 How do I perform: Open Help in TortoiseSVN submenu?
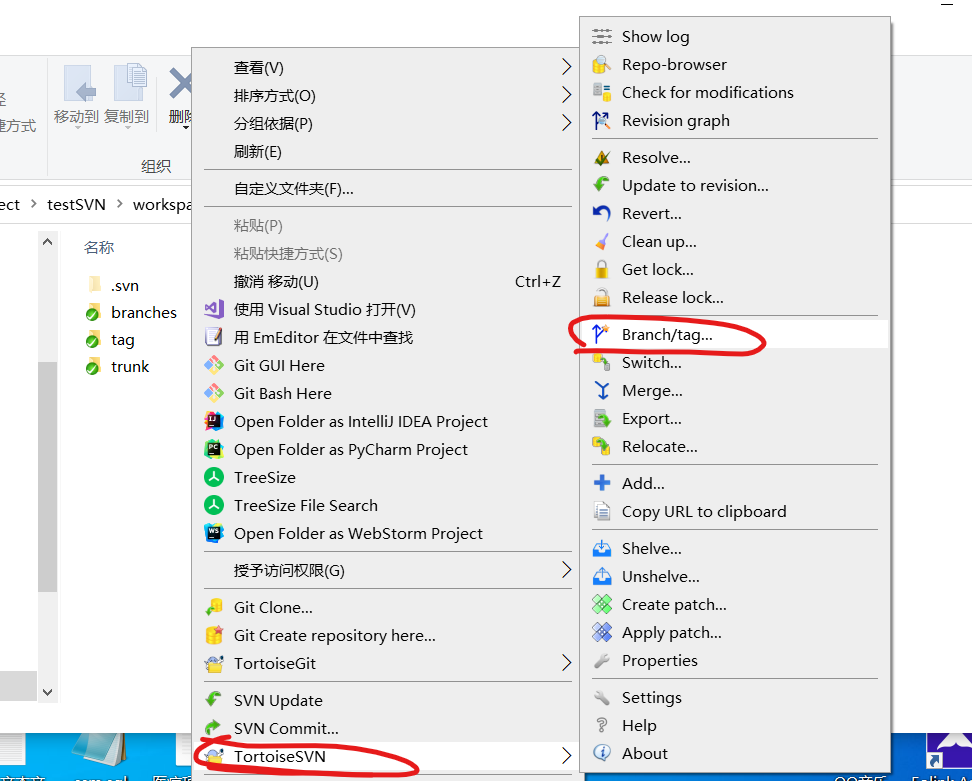point(735,725)
